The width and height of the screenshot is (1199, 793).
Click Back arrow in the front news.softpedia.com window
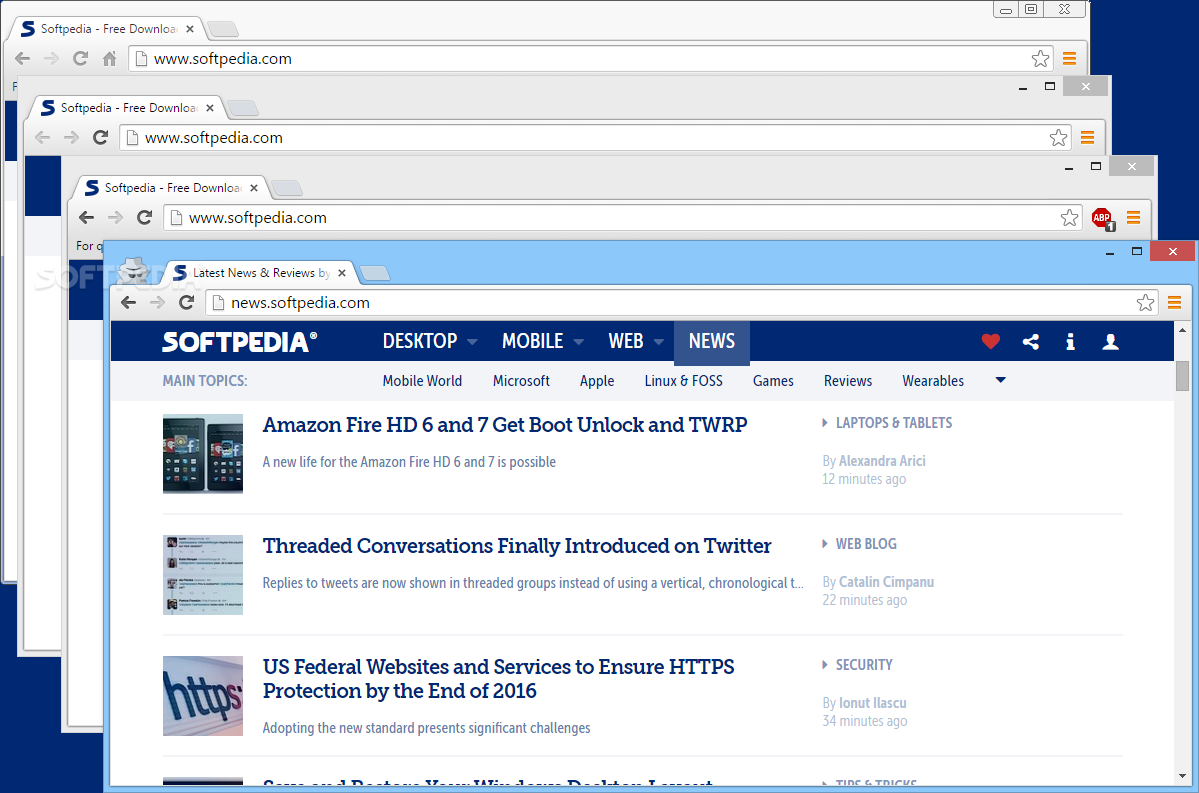(128, 303)
